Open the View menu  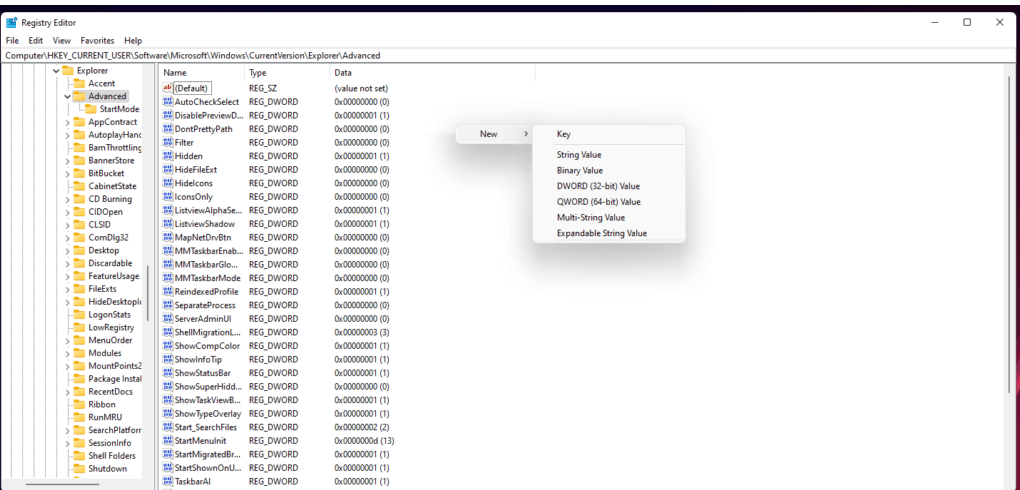pos(62,40)
